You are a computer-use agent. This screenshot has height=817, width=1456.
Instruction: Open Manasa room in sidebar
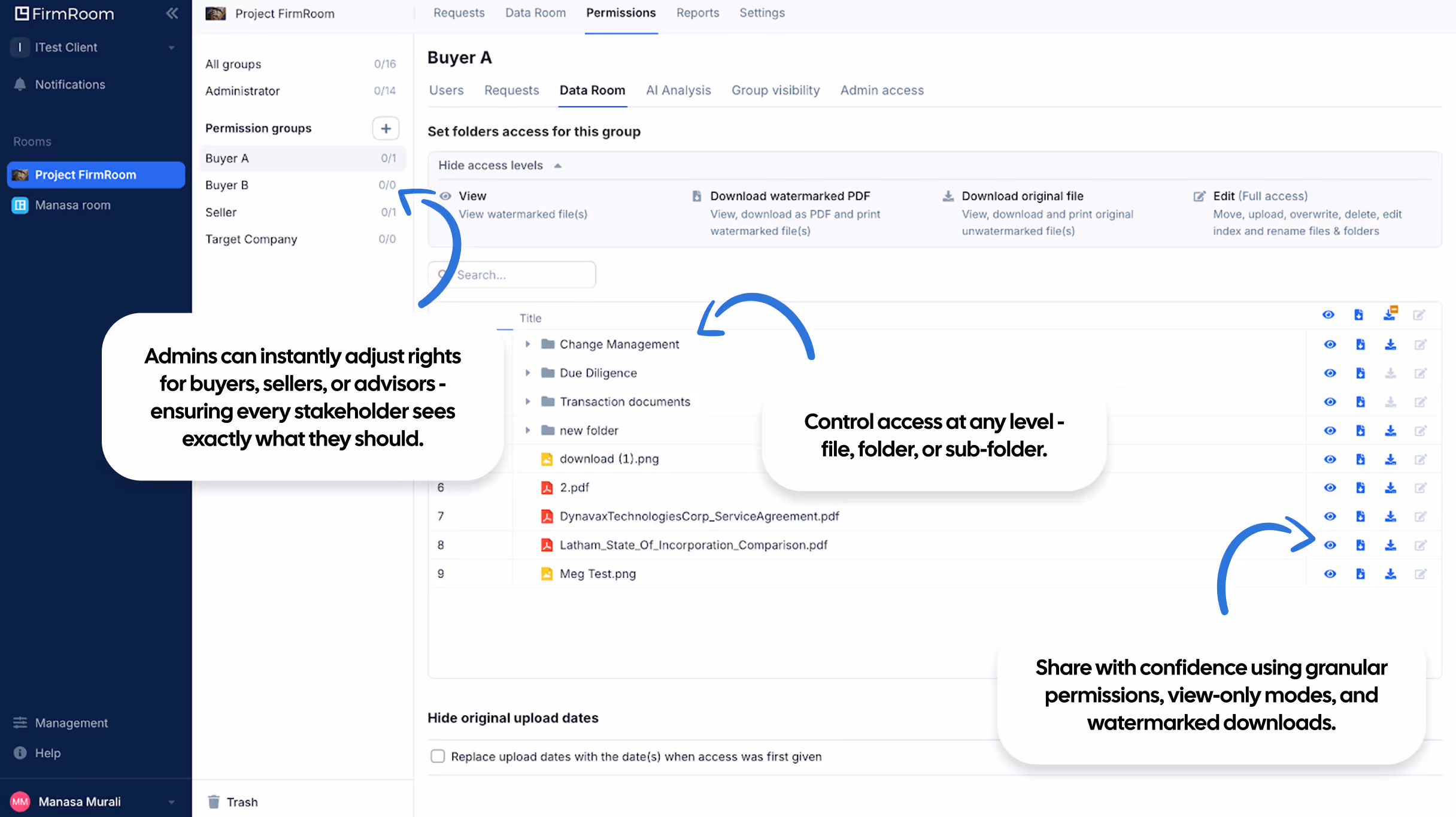(72, 205)
